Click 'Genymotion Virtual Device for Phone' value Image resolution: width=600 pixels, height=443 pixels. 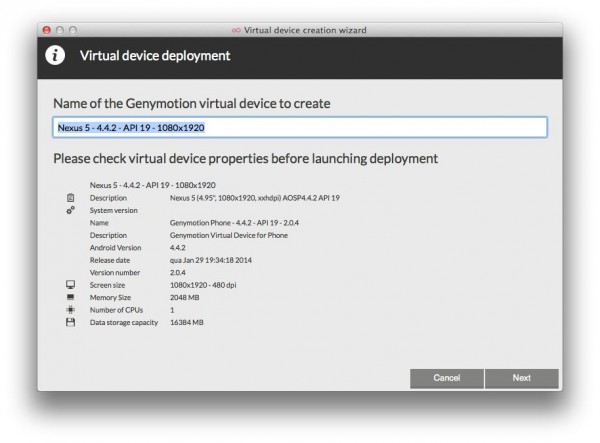click(x=229, y=235)
